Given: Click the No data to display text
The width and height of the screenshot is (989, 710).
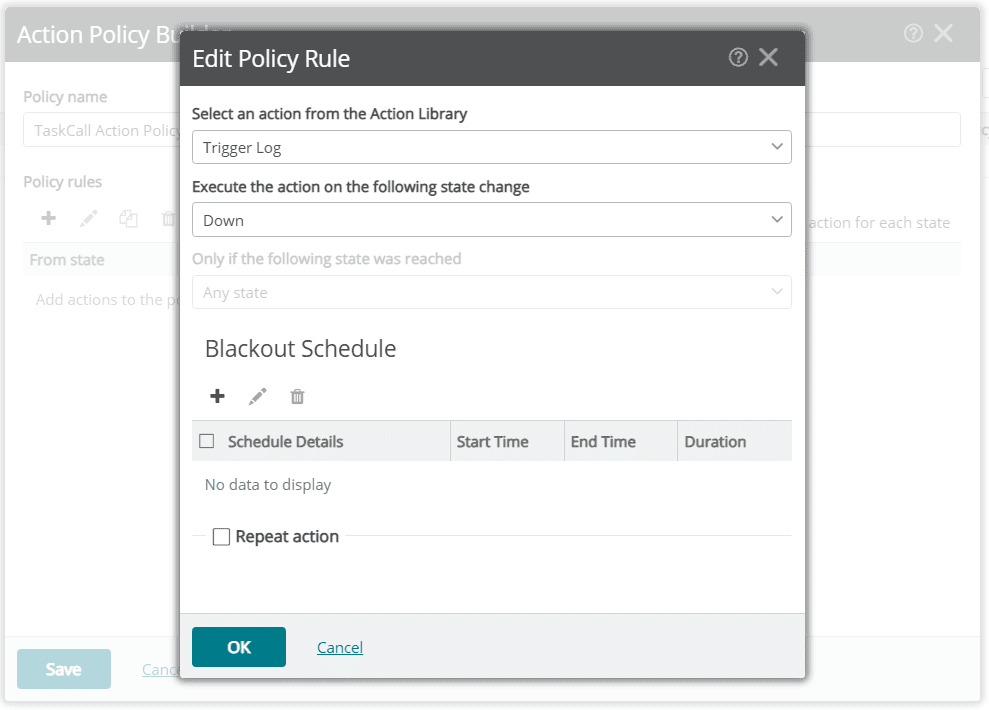Looking at the screenshot, I should [x=267, y=485].
